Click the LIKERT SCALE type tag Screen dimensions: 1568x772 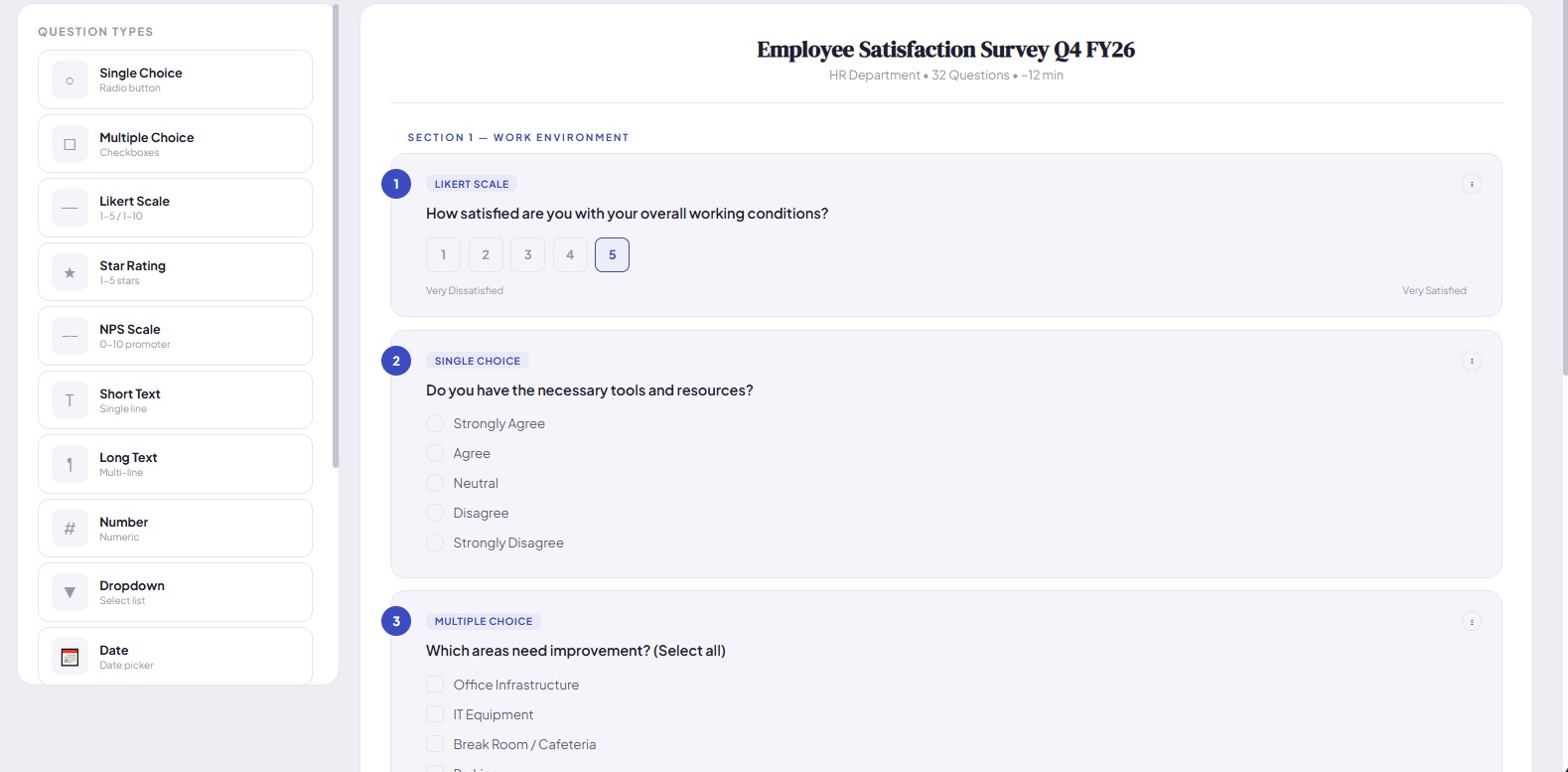pyautogui.click(x=472, y=184)
